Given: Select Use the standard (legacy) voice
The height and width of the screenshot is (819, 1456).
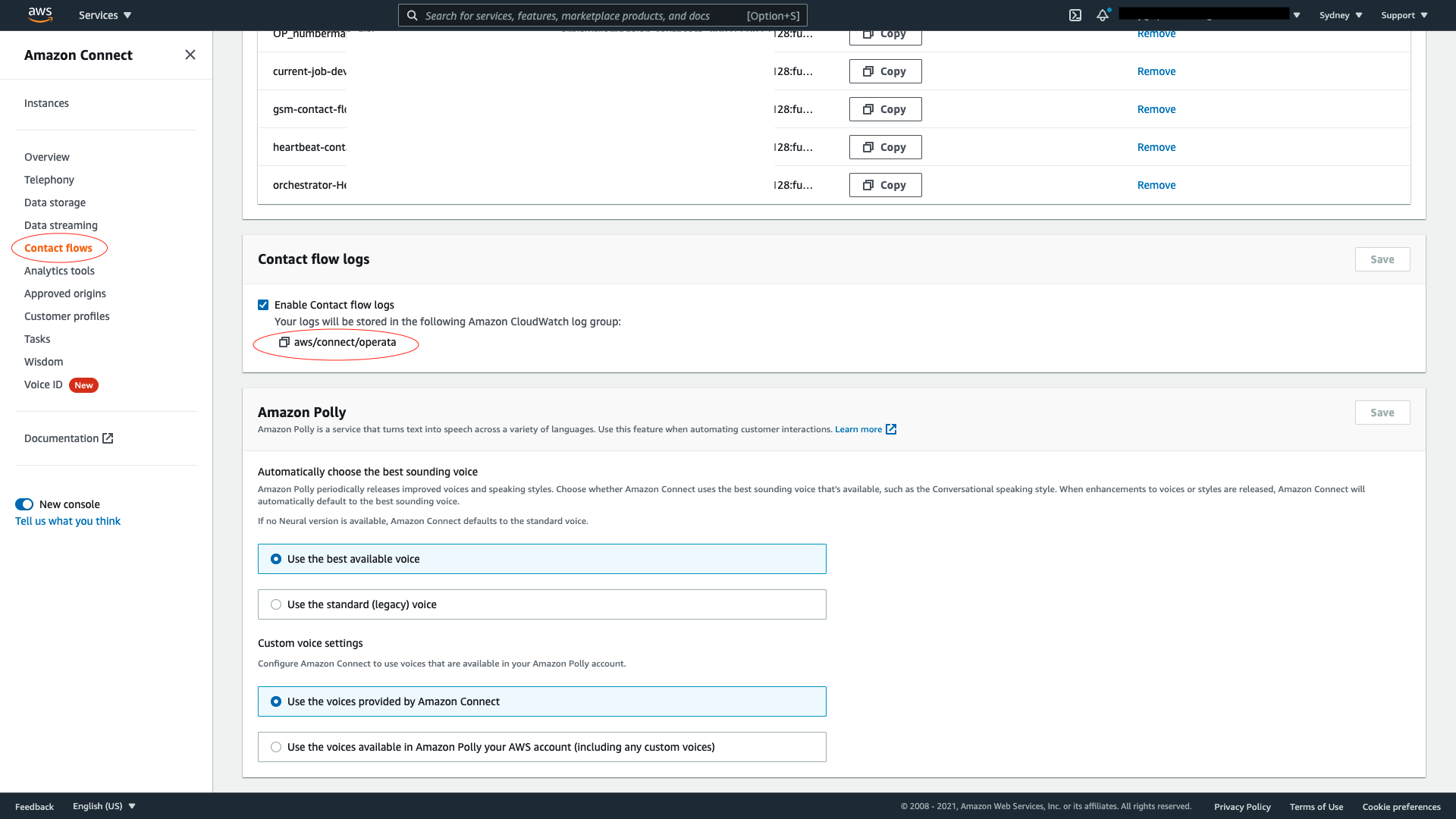Looking at the screenshot, I should (276, 604).
